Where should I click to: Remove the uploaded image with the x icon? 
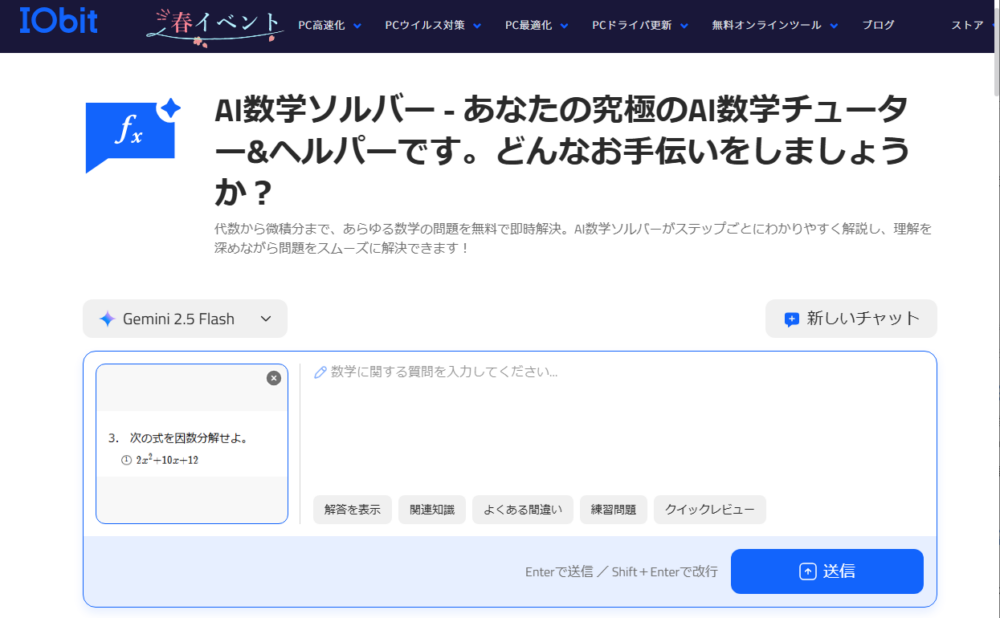tap(274, 378)
